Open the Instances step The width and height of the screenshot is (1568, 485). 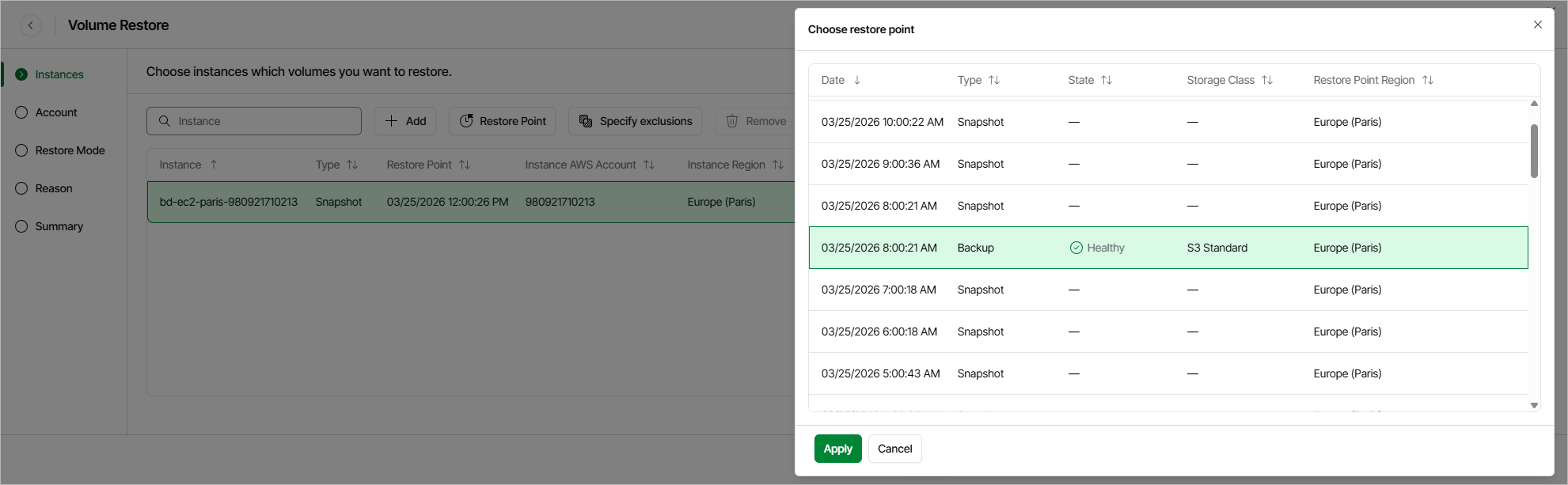[59, 74]
